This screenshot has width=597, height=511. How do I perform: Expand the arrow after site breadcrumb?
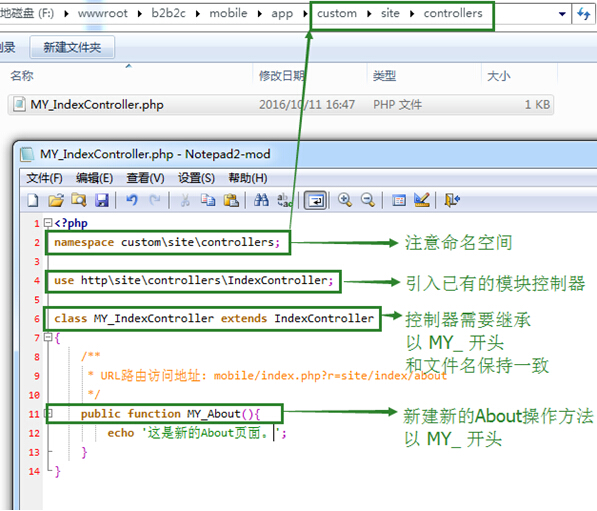tap(412, 14)
